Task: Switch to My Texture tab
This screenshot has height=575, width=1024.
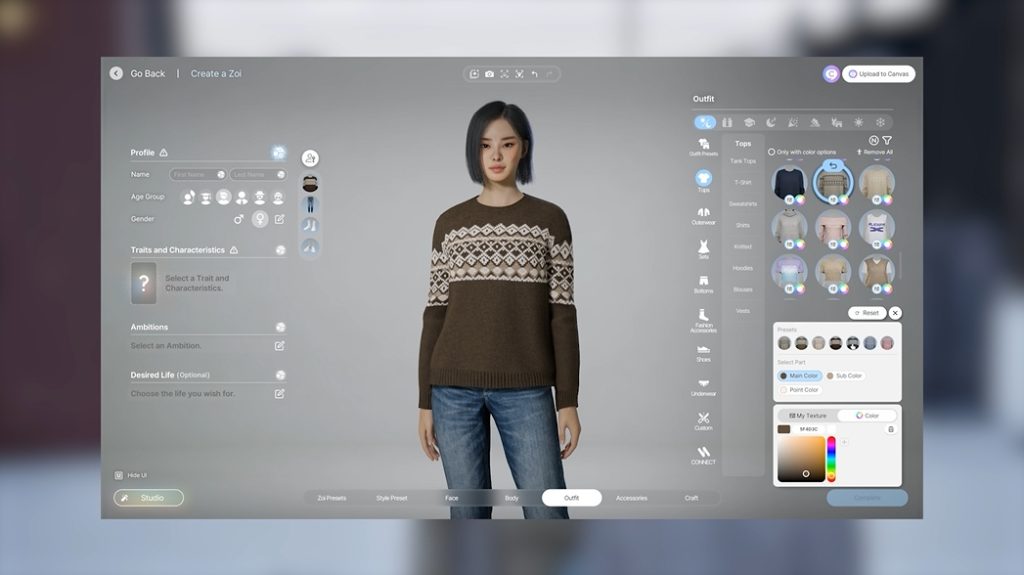Action: [808, 415]
